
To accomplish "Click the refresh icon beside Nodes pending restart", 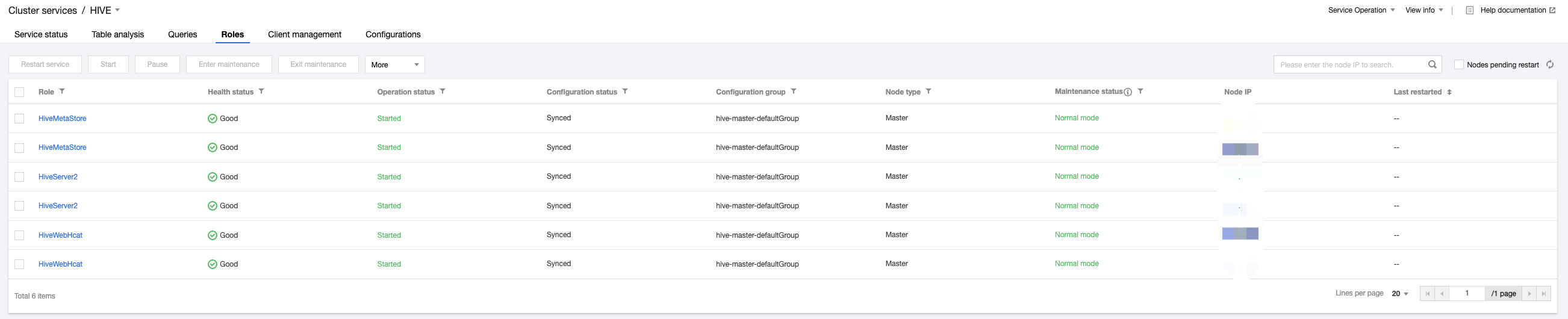I will [x=1550, y=64].
